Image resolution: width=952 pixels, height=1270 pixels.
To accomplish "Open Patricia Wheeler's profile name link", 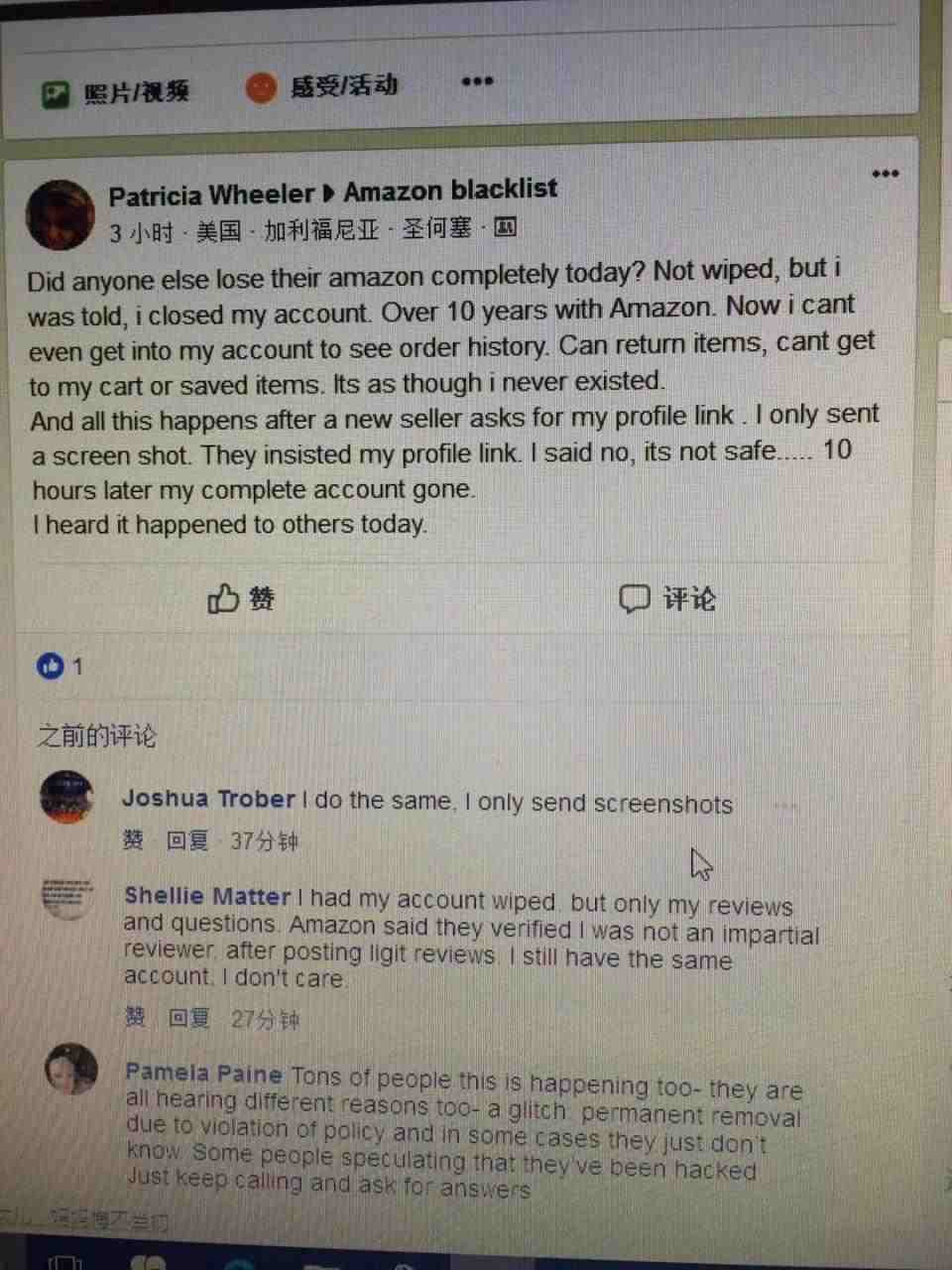I will [211, 194].
